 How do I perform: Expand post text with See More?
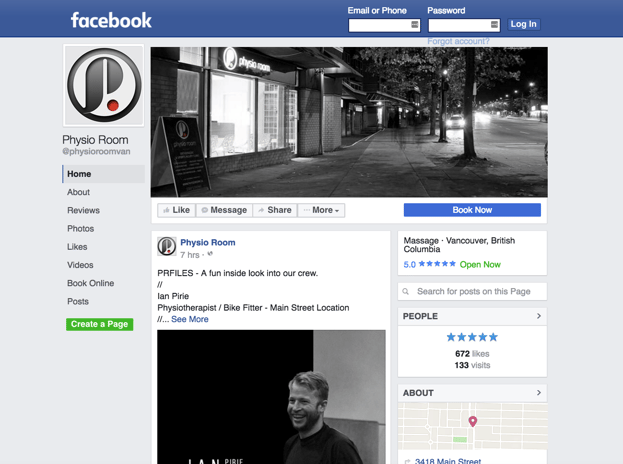pos(190,319)
